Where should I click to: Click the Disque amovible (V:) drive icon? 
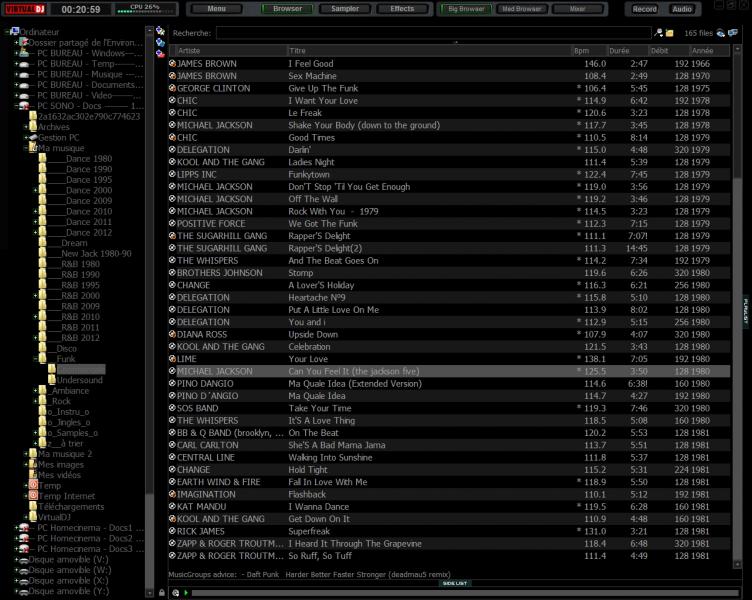click(x=23, y=560)
